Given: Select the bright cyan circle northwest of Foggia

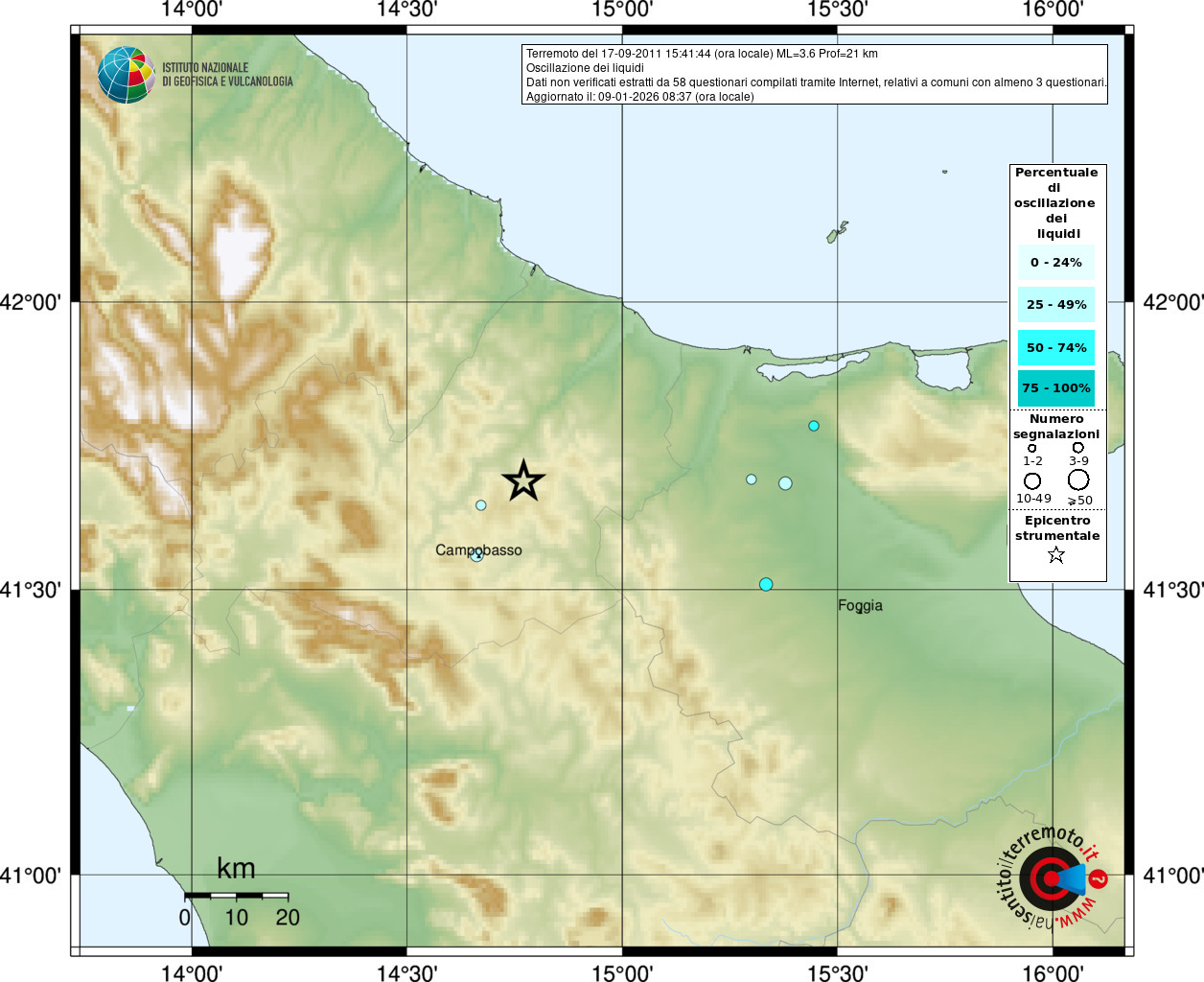Looking at the screenshot, I should 766,584.
